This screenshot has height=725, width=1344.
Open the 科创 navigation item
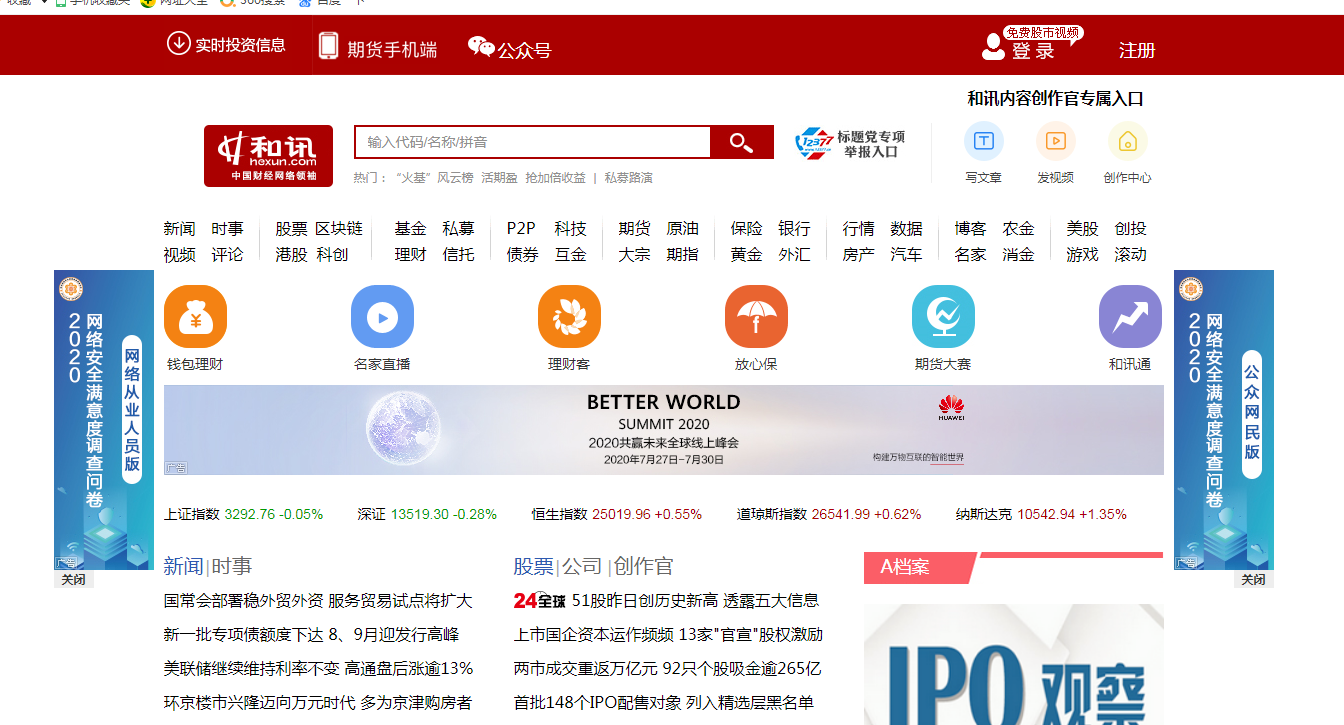(333, 255)
